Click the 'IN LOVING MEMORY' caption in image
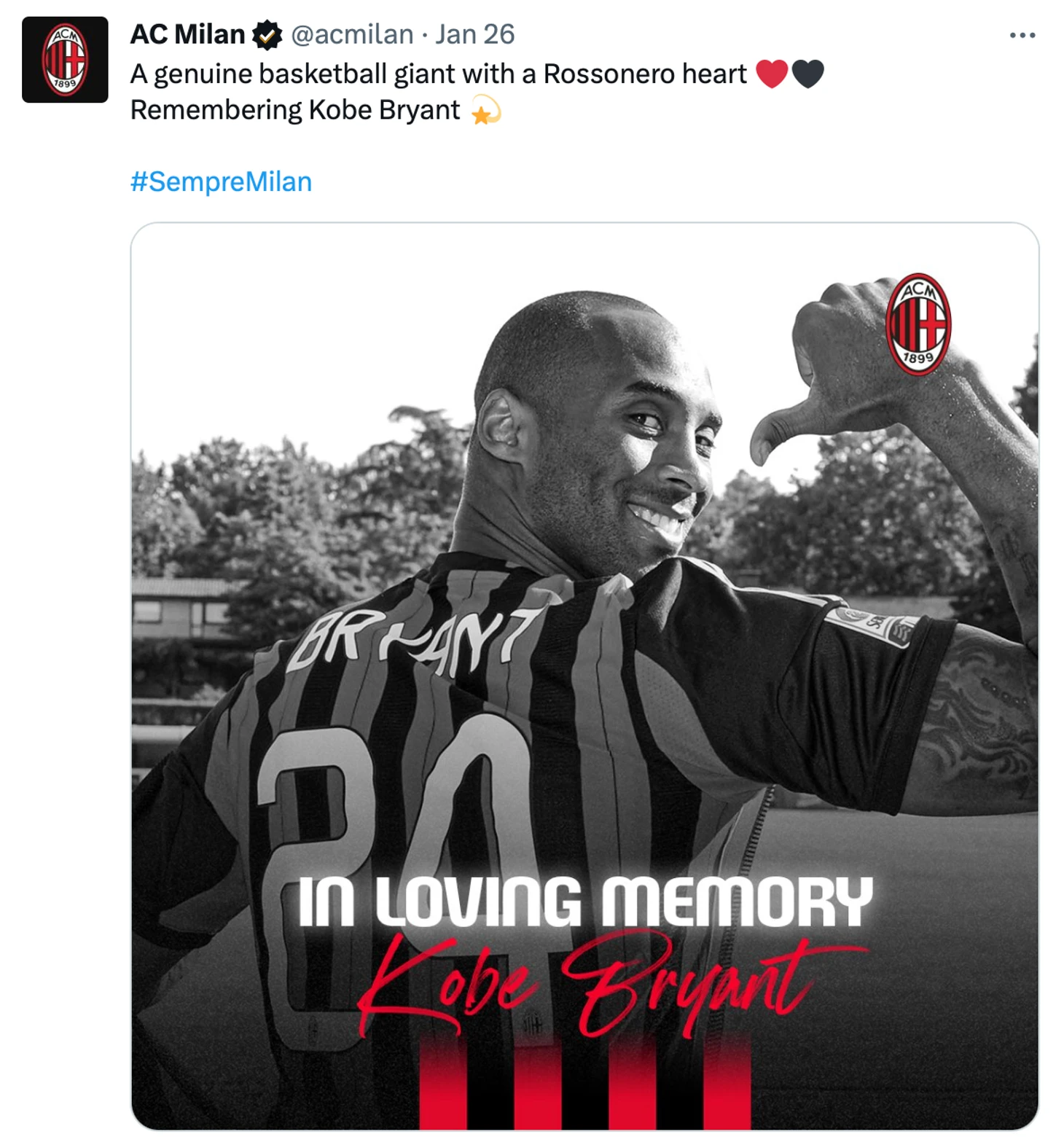 point(585,902)
